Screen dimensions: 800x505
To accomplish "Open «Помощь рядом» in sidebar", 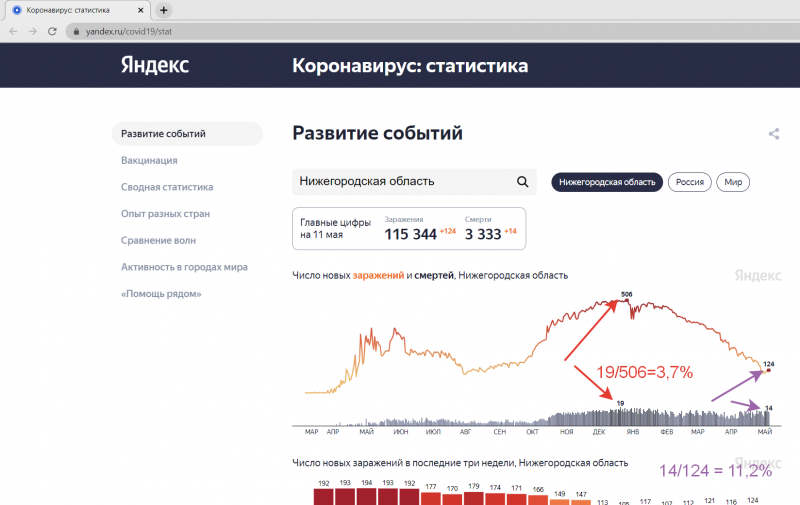I will pyautogui.click(x=161, y=294).
